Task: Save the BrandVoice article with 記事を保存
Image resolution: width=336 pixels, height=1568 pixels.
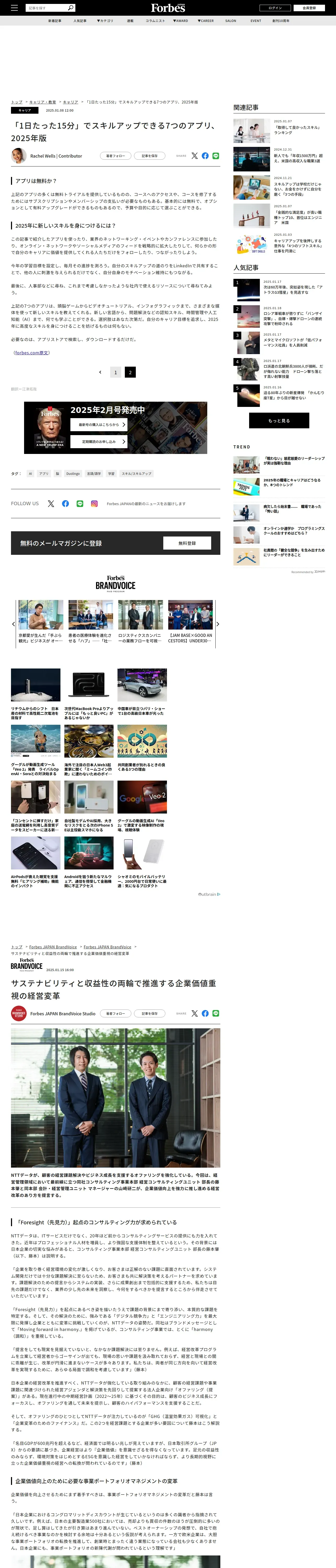Action: (x=149, y=1013)
